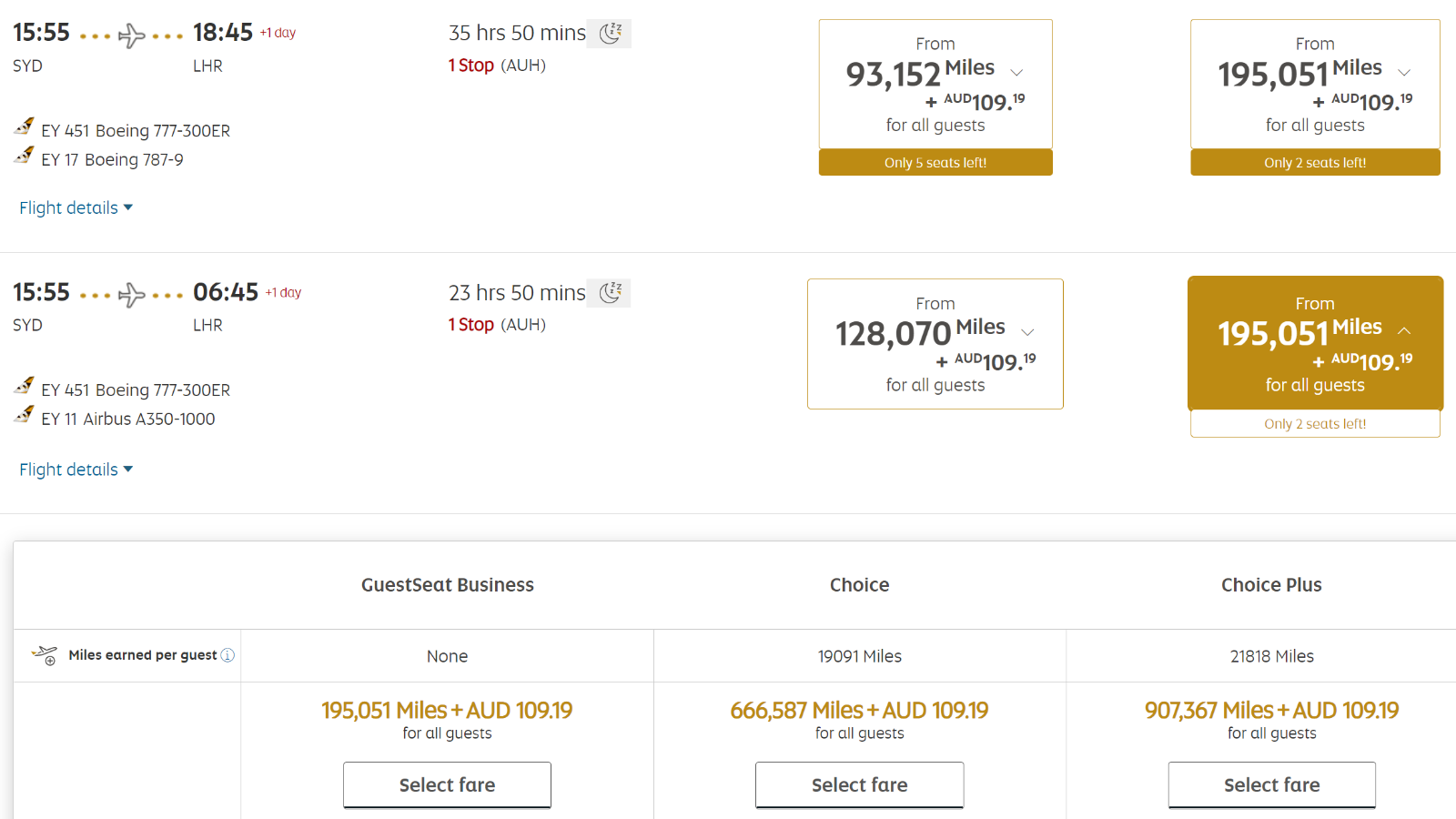
Task: Select fare for GuestSeat Business
Action: pyautogui.click(x=447, y=784)
